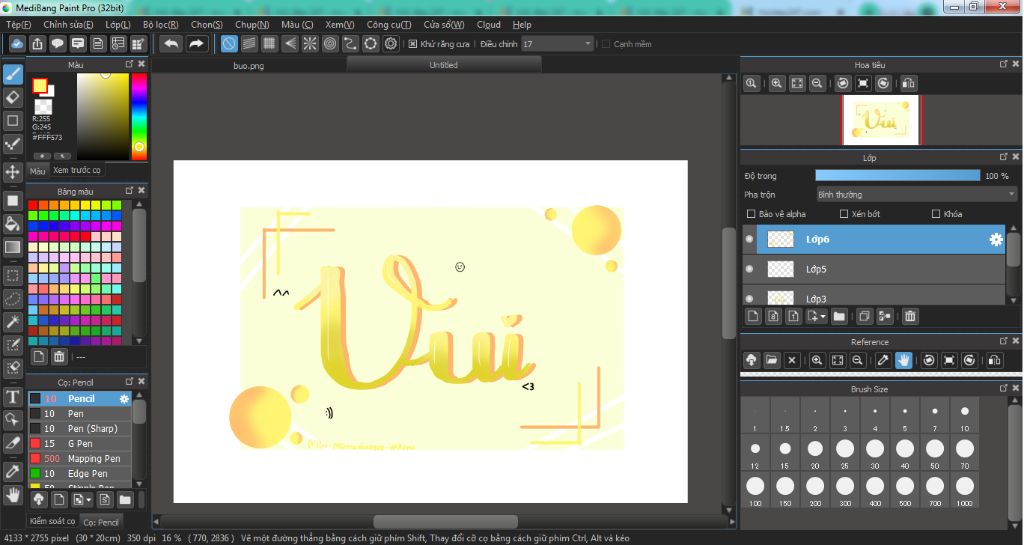Screen dimensions: 1024x545
Task: Open Lớp6 layer settings gear
Action: click(x=995, y=240)
